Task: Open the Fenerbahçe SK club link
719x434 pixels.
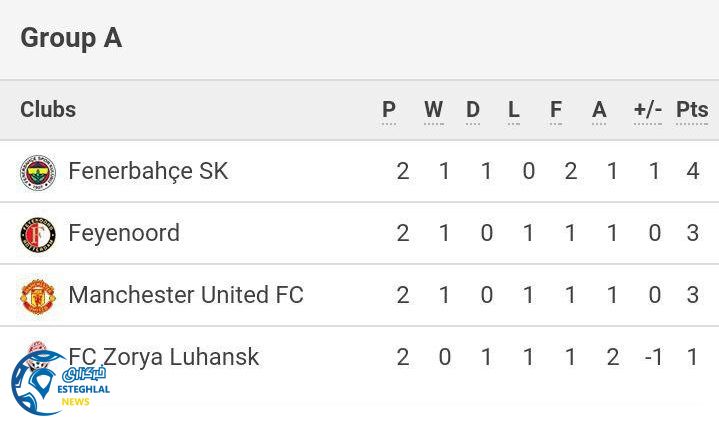Action: [x=148, y=172]
